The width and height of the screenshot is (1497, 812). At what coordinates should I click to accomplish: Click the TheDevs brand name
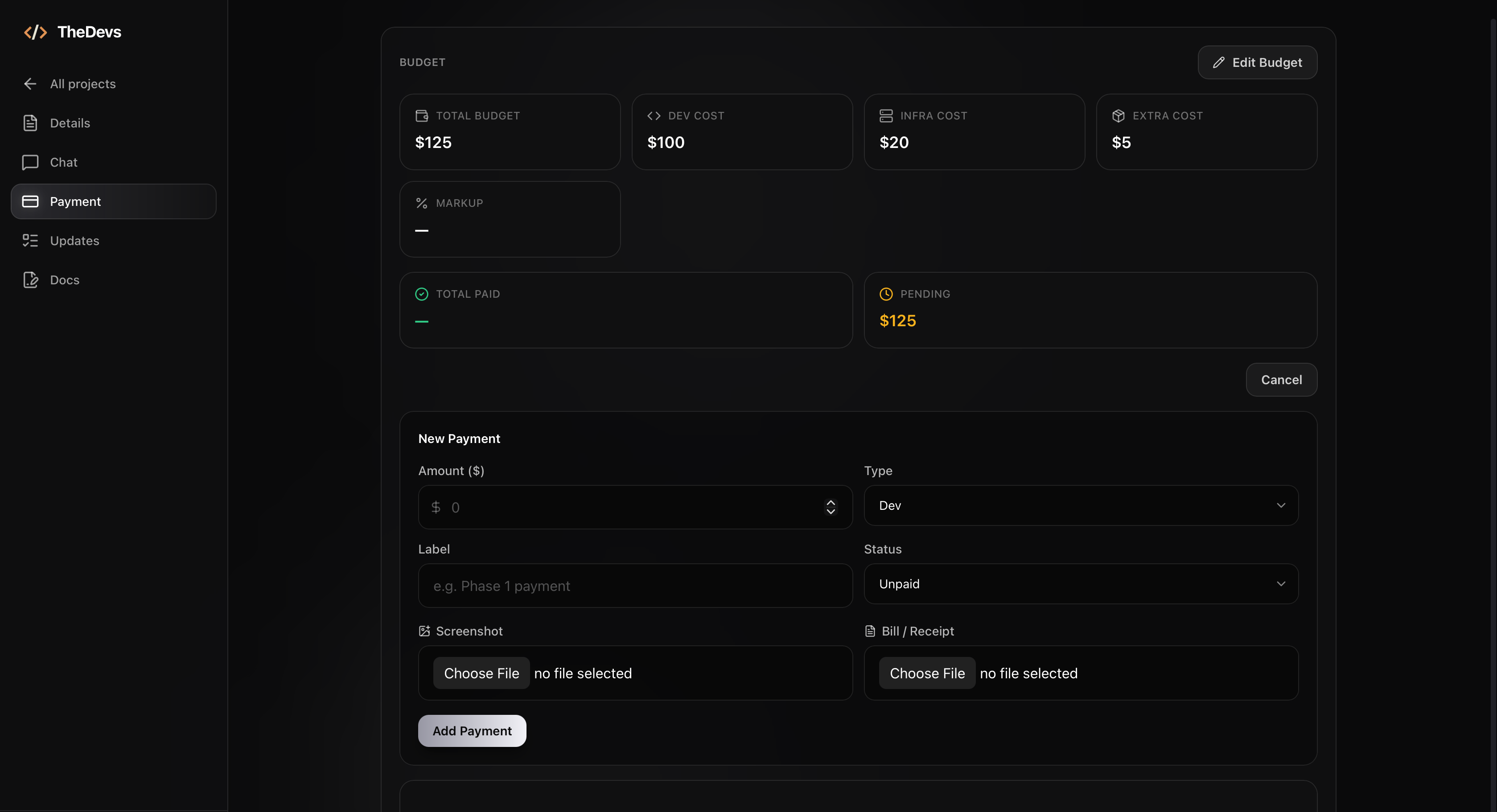pos(89,32)
